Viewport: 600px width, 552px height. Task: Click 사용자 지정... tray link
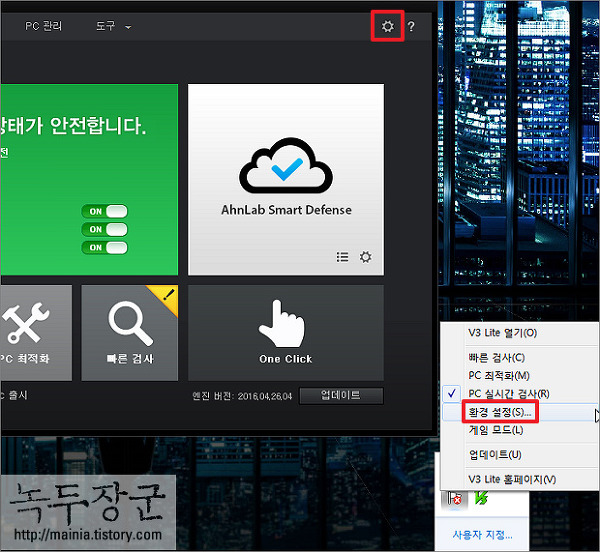[482, 535]
